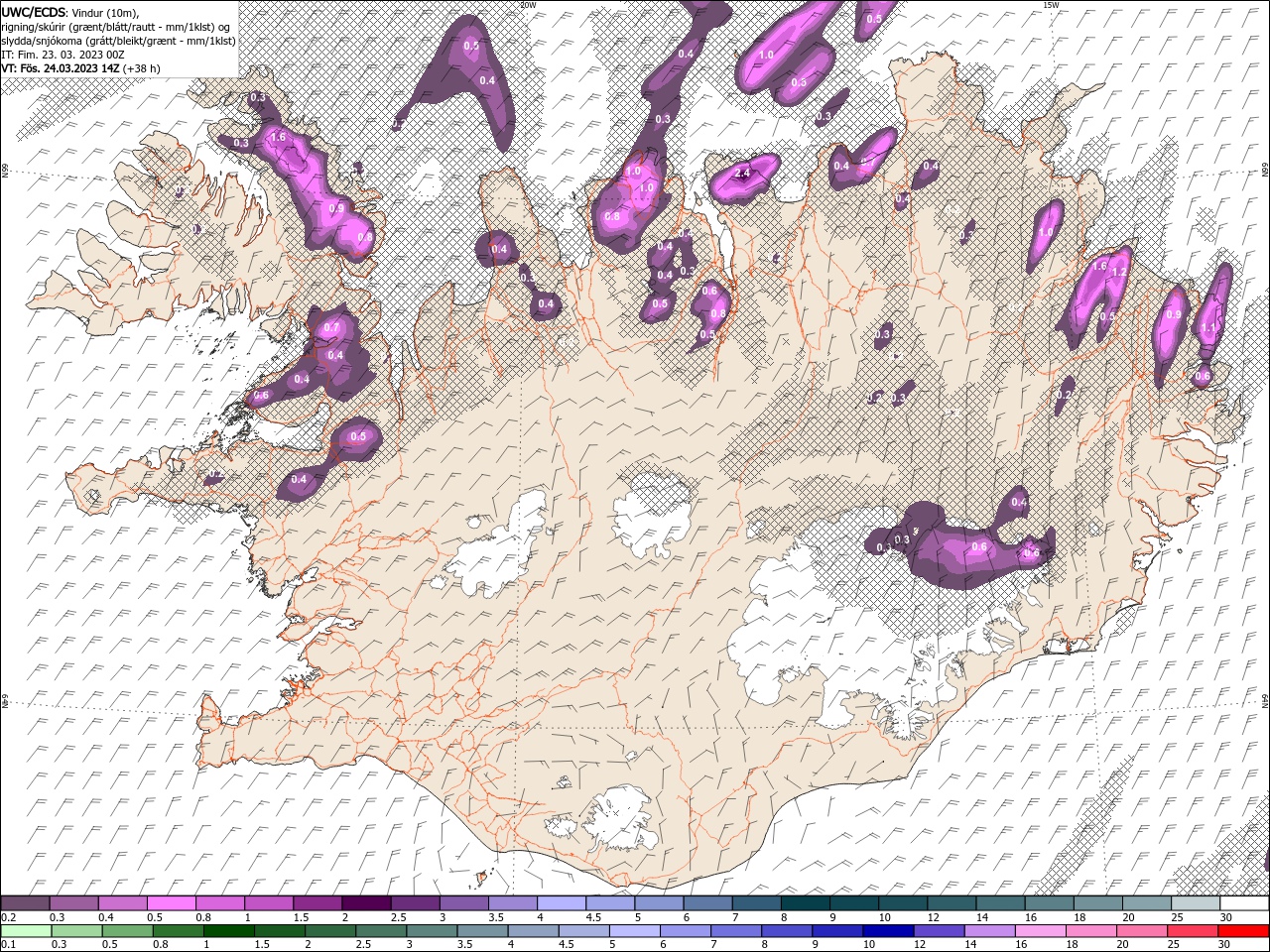Click the "15W" longitude label
Image resolution: width=1270 pixels, height=952 pixels.
click(x=1050, y=5)
